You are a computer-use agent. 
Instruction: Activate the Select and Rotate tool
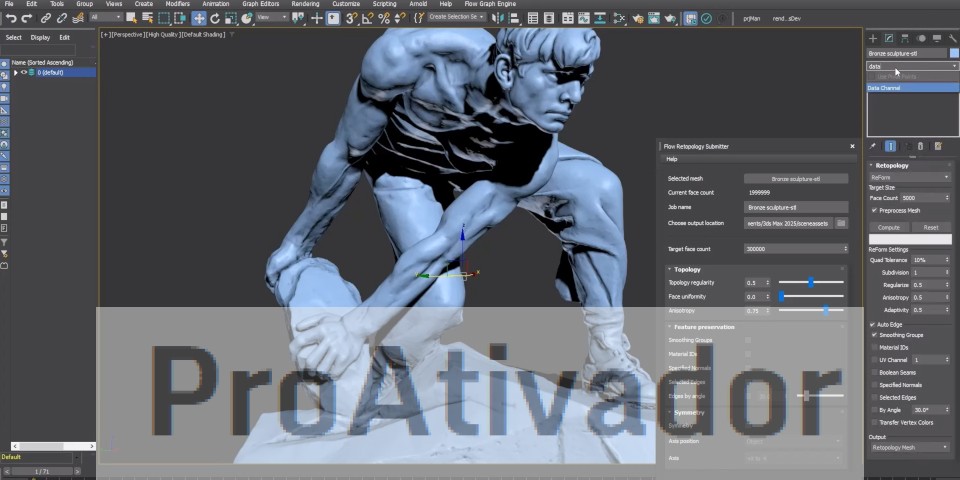[x=215, y=18]
